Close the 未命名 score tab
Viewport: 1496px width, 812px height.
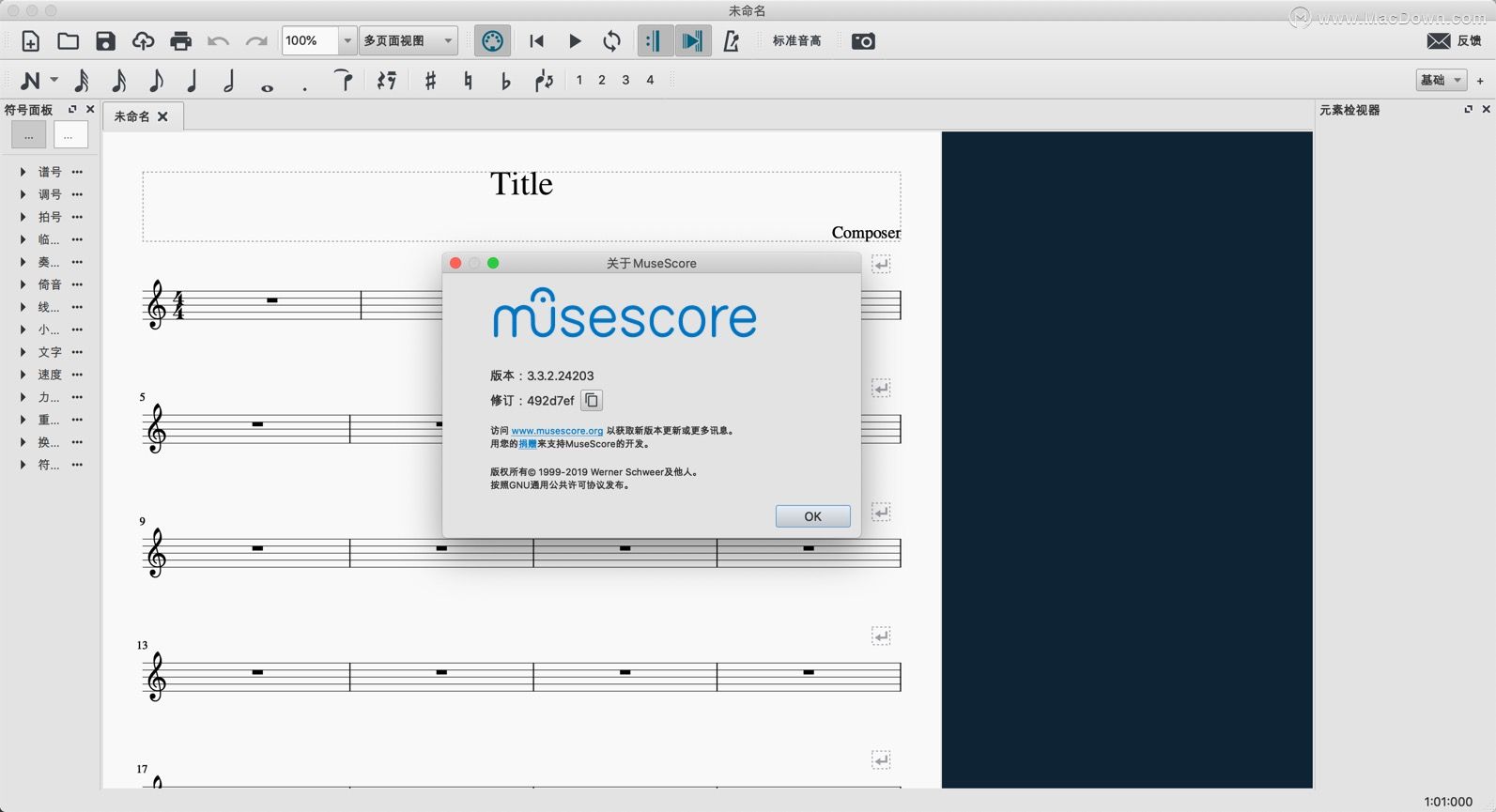click(162, 116)
